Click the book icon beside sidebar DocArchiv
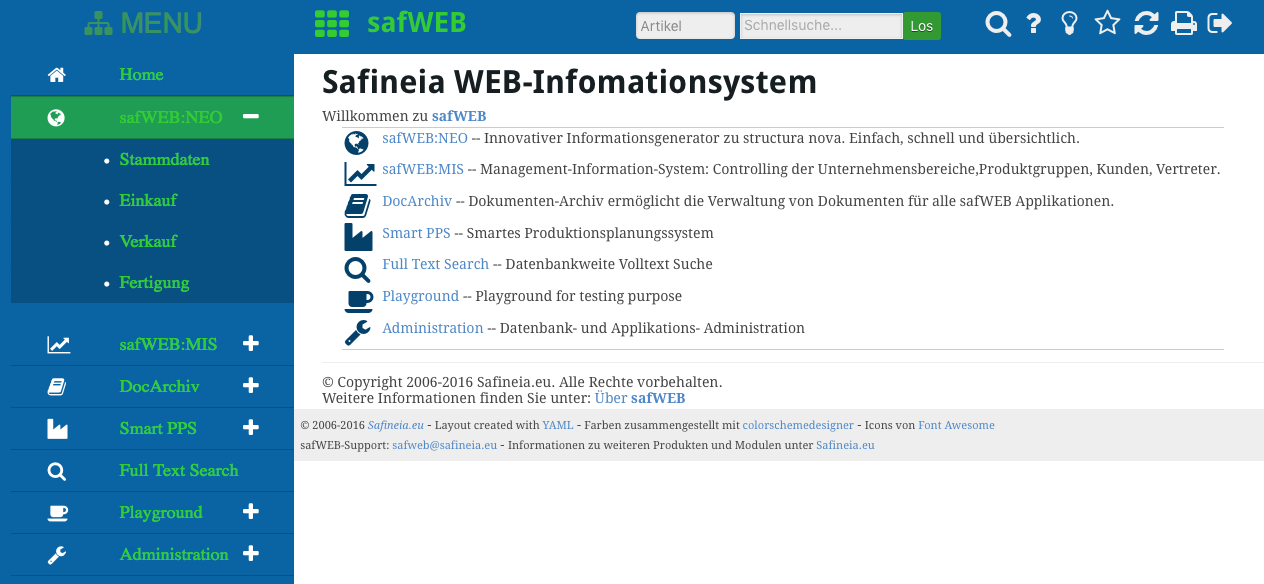The height and width of the screenshot is (584, 1264). (x=57, y=387)
